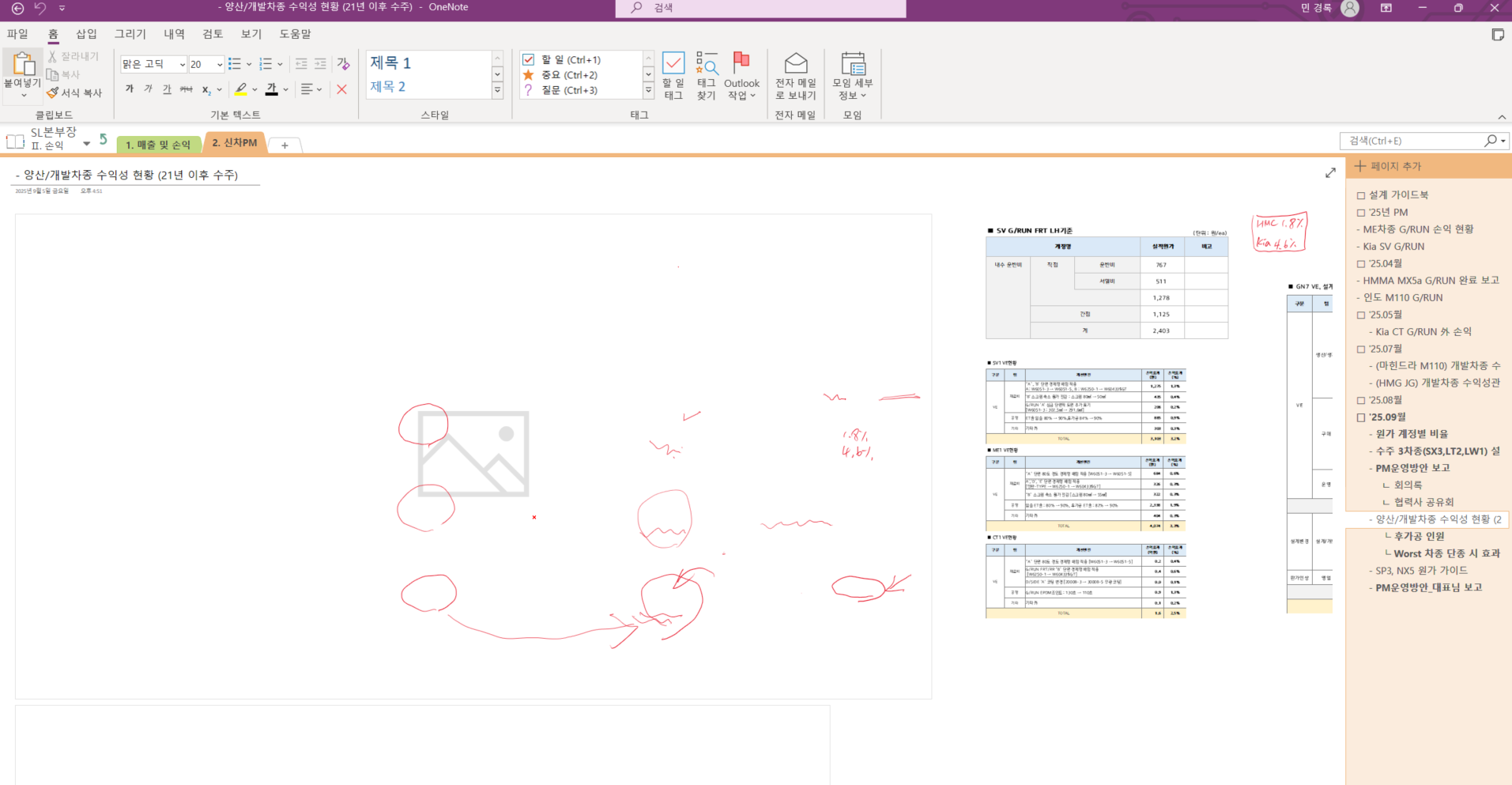Click the 붙여넣기 (Paste) clipboard icon
1512x785 pixels.
[x=23, y=64]
